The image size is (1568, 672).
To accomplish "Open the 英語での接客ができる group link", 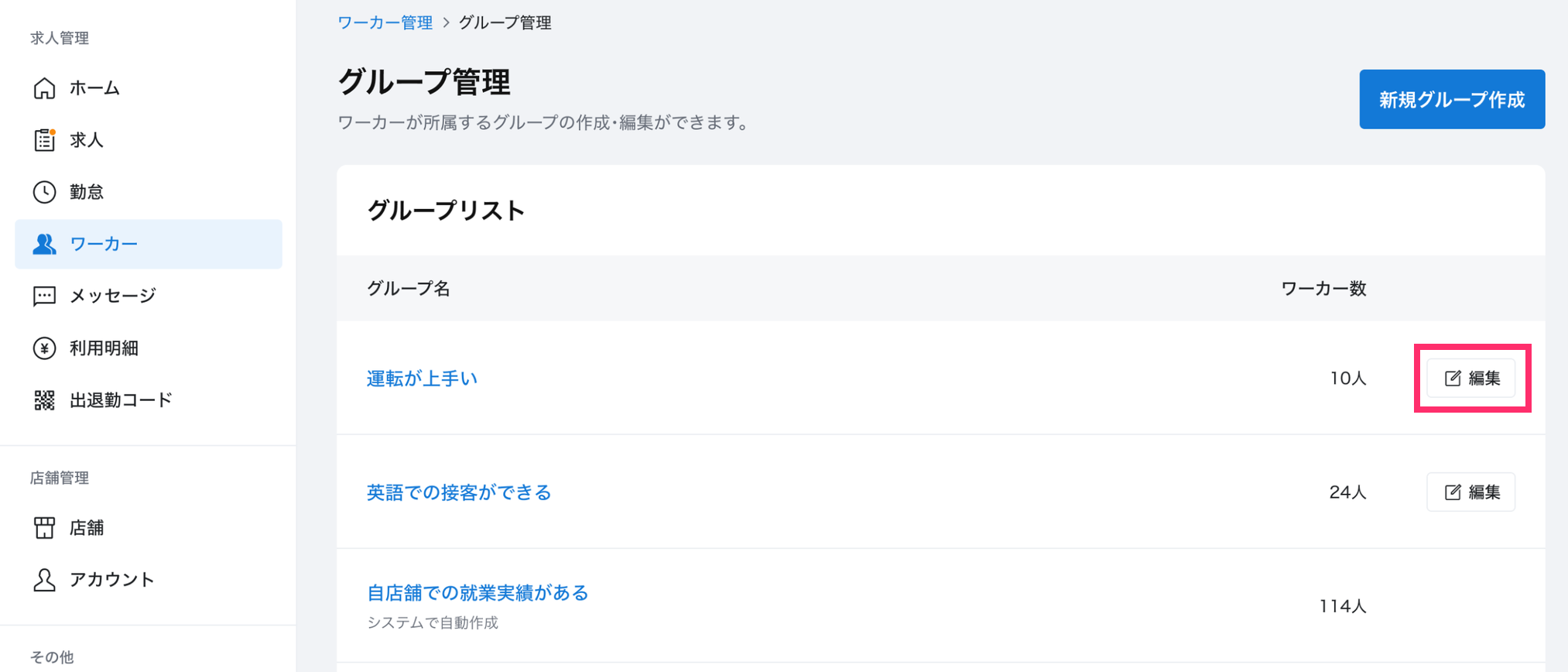I will click(458, 492).
